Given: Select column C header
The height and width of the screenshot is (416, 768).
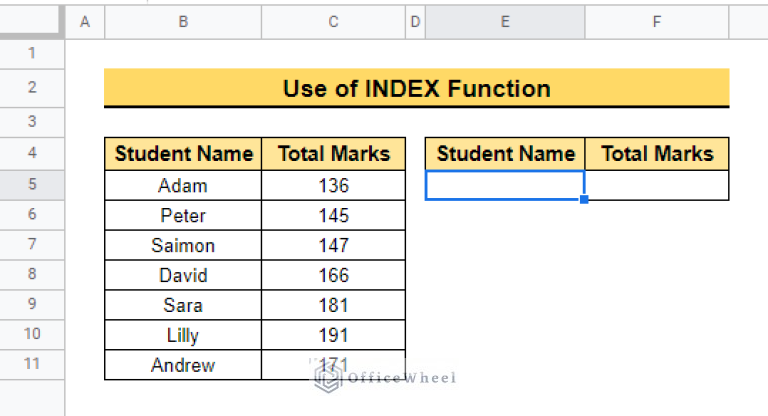Looking at the screenshot, I should [334, 22].
